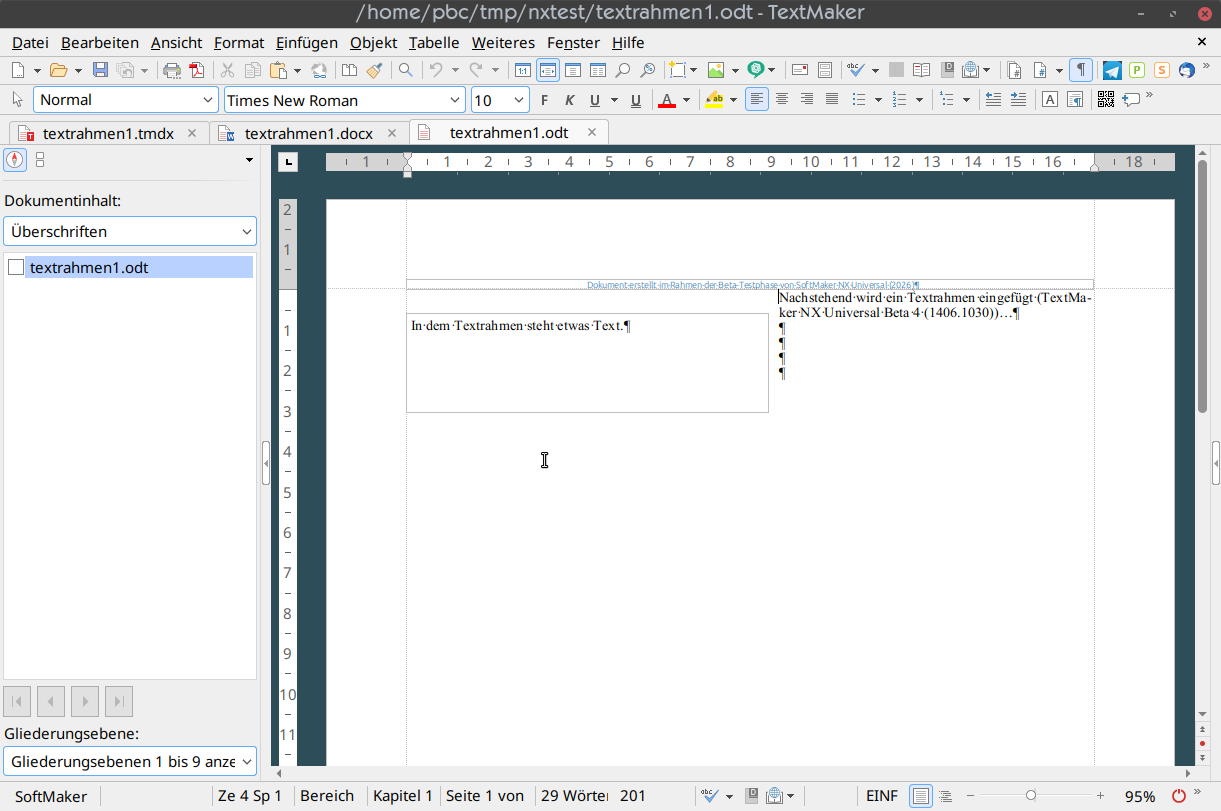The width and height of the screenshot is (1221, 811).
Task: Switch to the textrahmen1.docx tab
Action: point(309,133)
